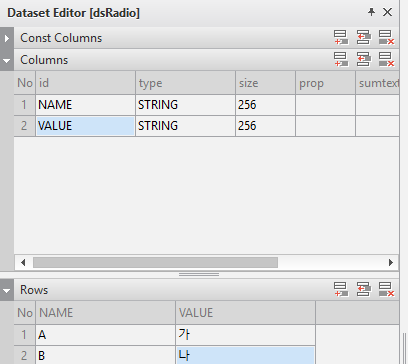This screenshot has width=408, height=364.
Task: Click the columns horizontal scrollbar thumb
Action: pyautogui.click(x=155, y=262)
